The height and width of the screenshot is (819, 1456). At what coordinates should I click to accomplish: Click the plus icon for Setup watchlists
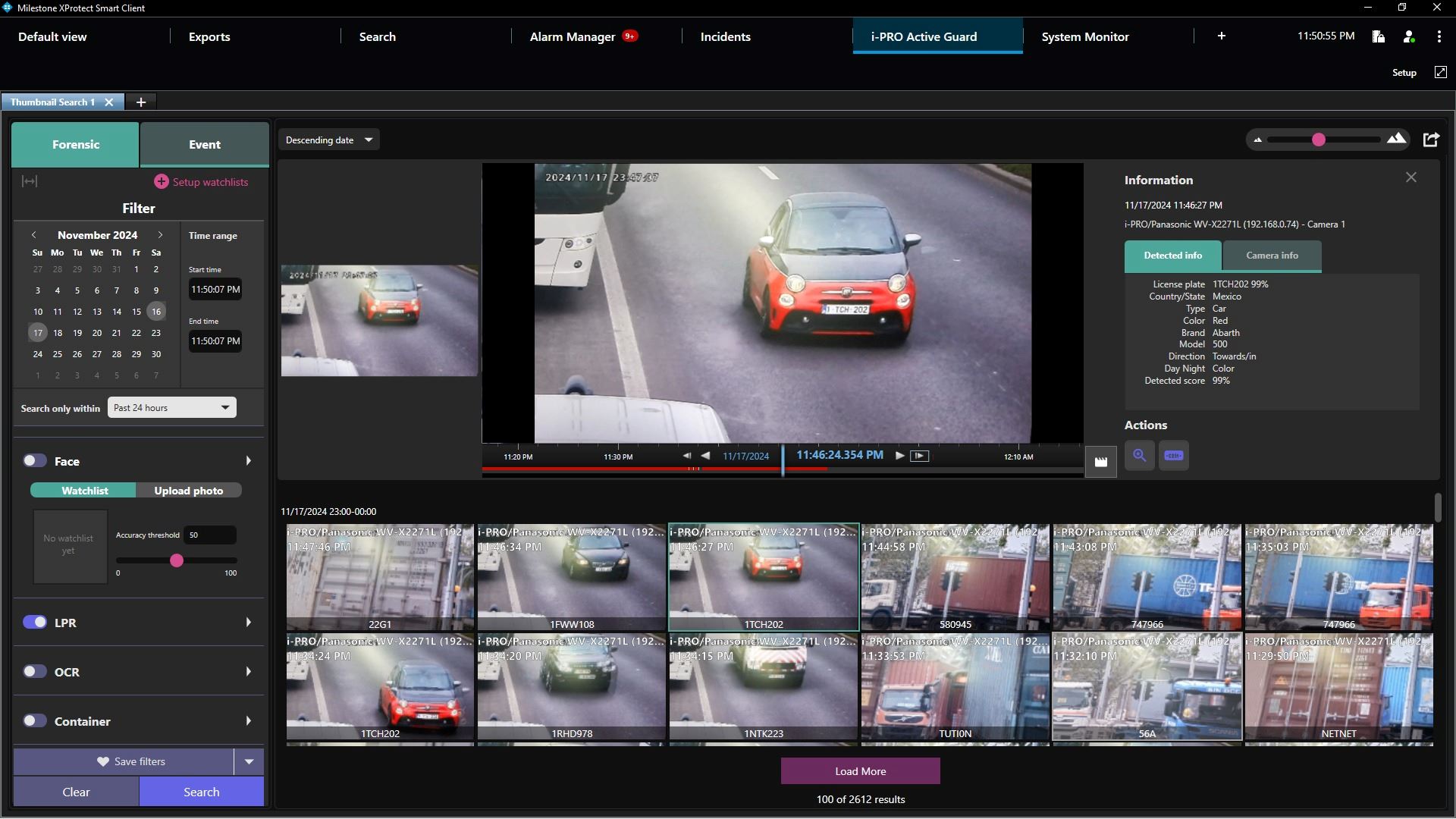pyautogui.click(x=161, y=182)
